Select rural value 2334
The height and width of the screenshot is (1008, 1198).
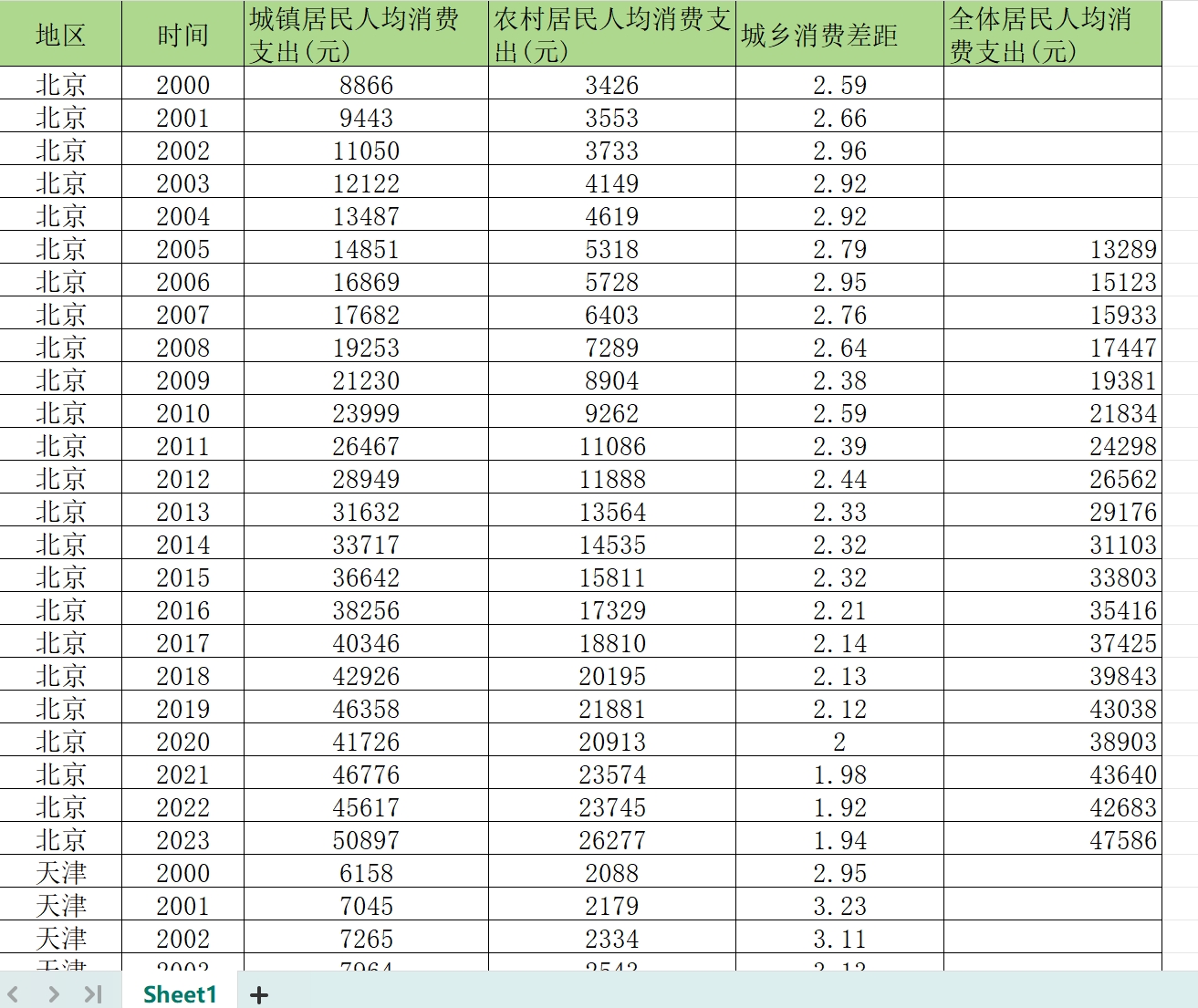pos(612,938)
